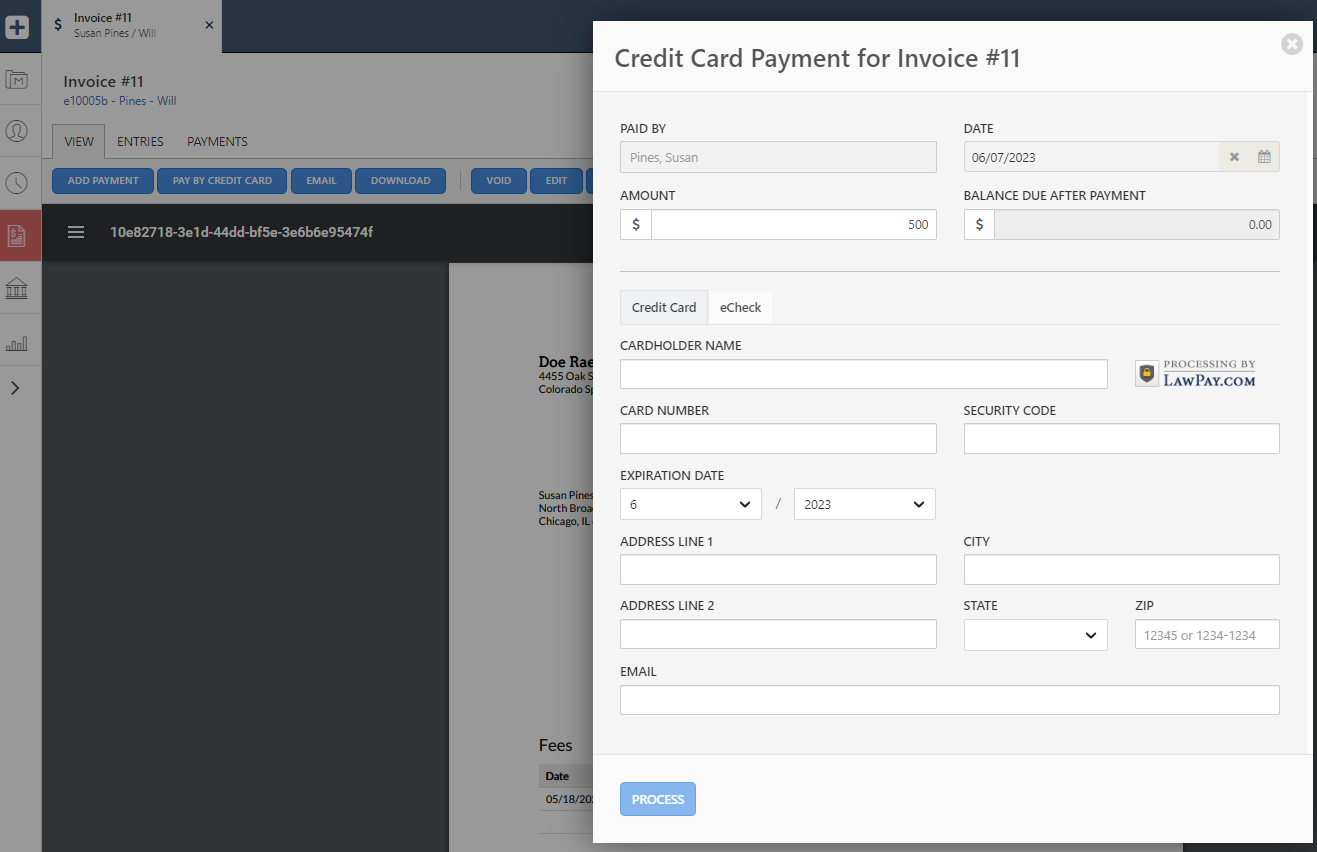1317x852 pixels.
Task: Click the Process button
Action: point(657,799)
